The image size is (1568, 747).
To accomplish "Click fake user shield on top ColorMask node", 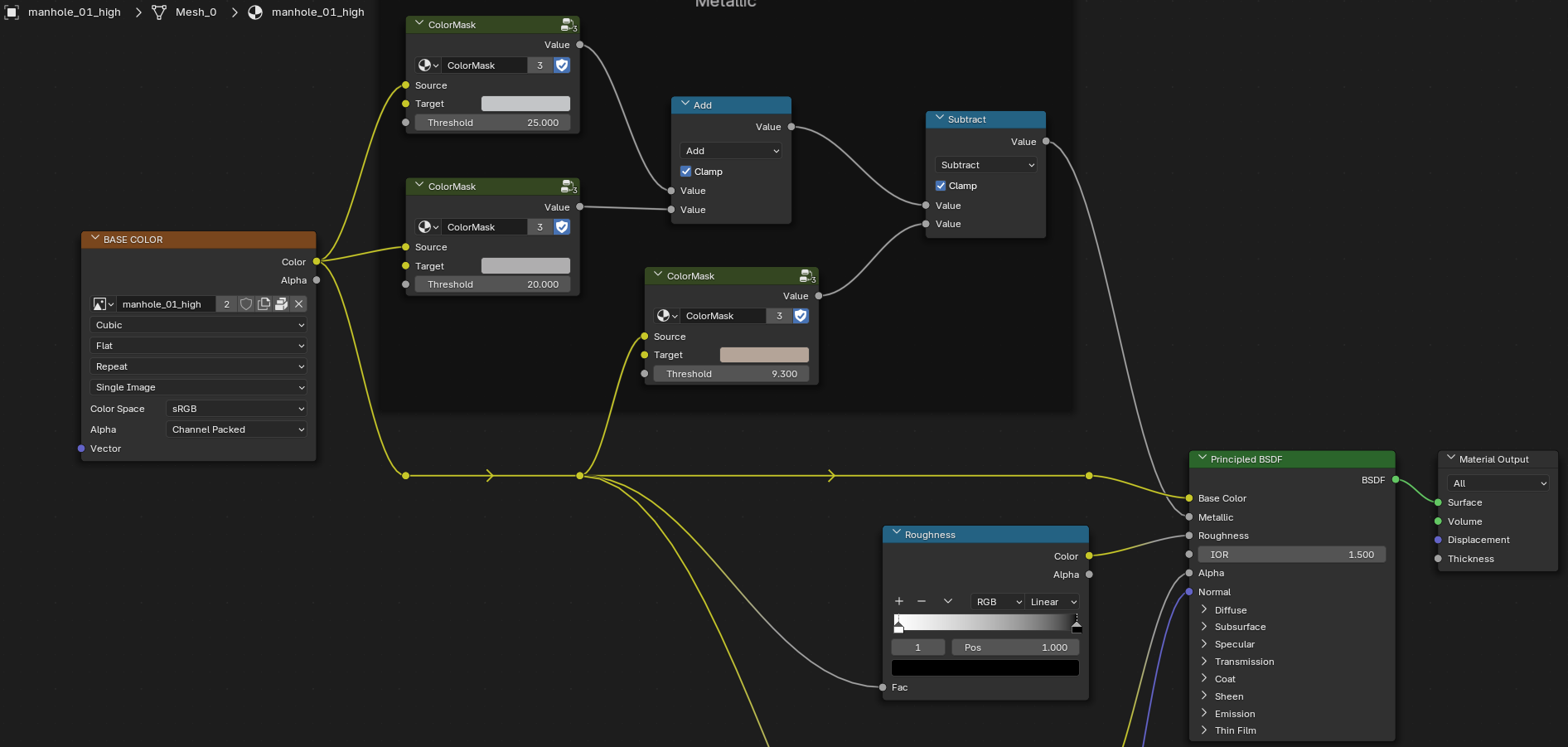I will [x=562, y=65].
